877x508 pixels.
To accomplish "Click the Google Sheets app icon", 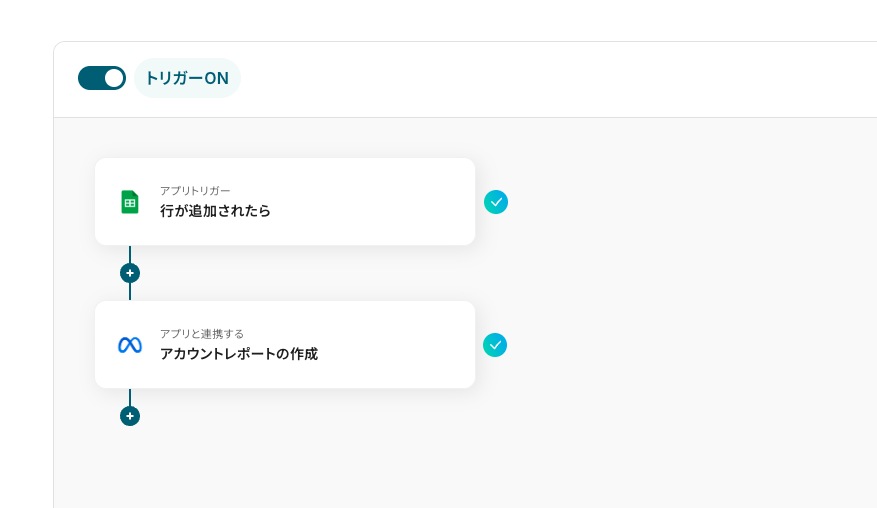I will pos(130,202).
